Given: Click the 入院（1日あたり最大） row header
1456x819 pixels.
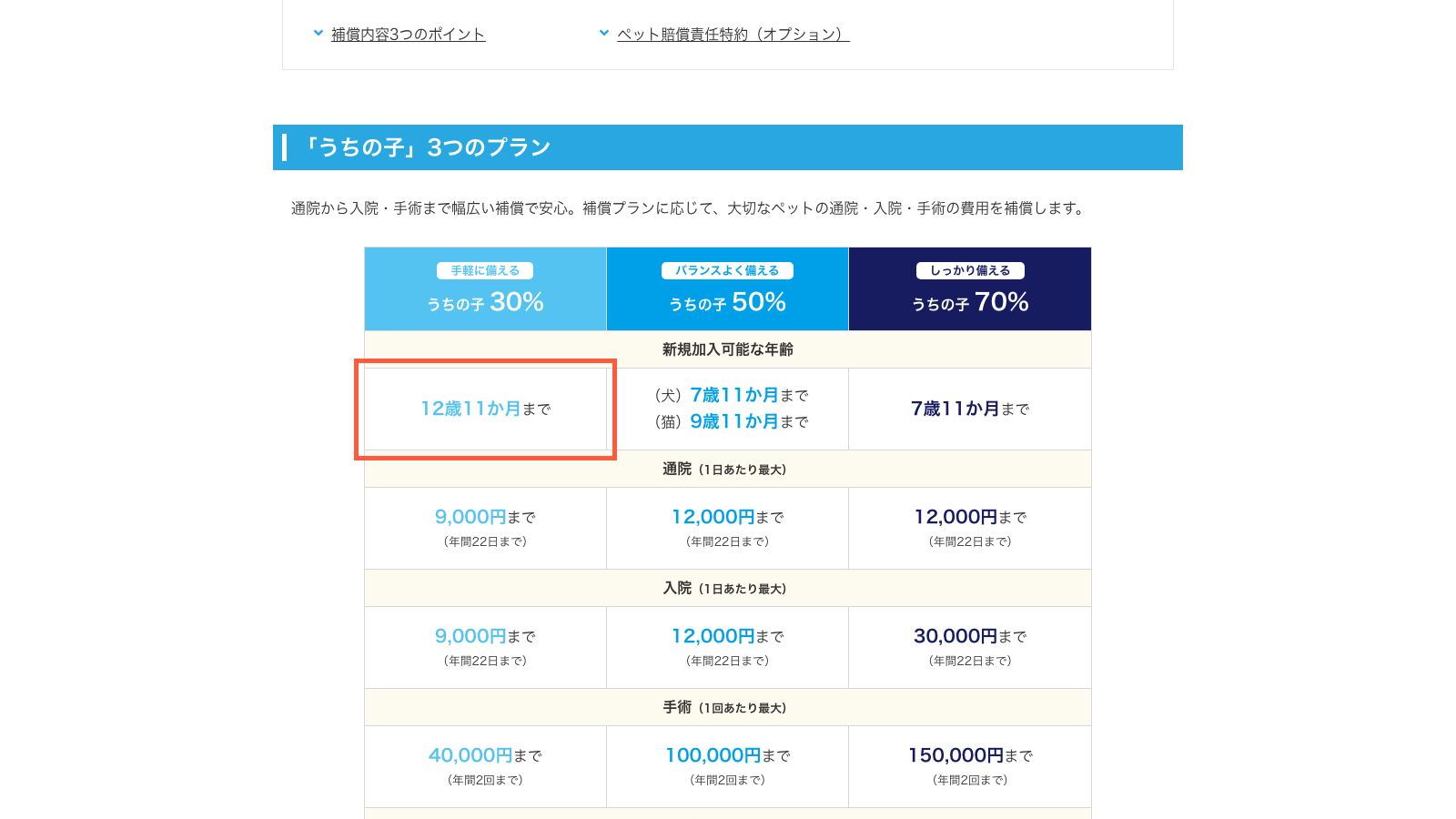Looking at the screenshot, I should (728, 588).
